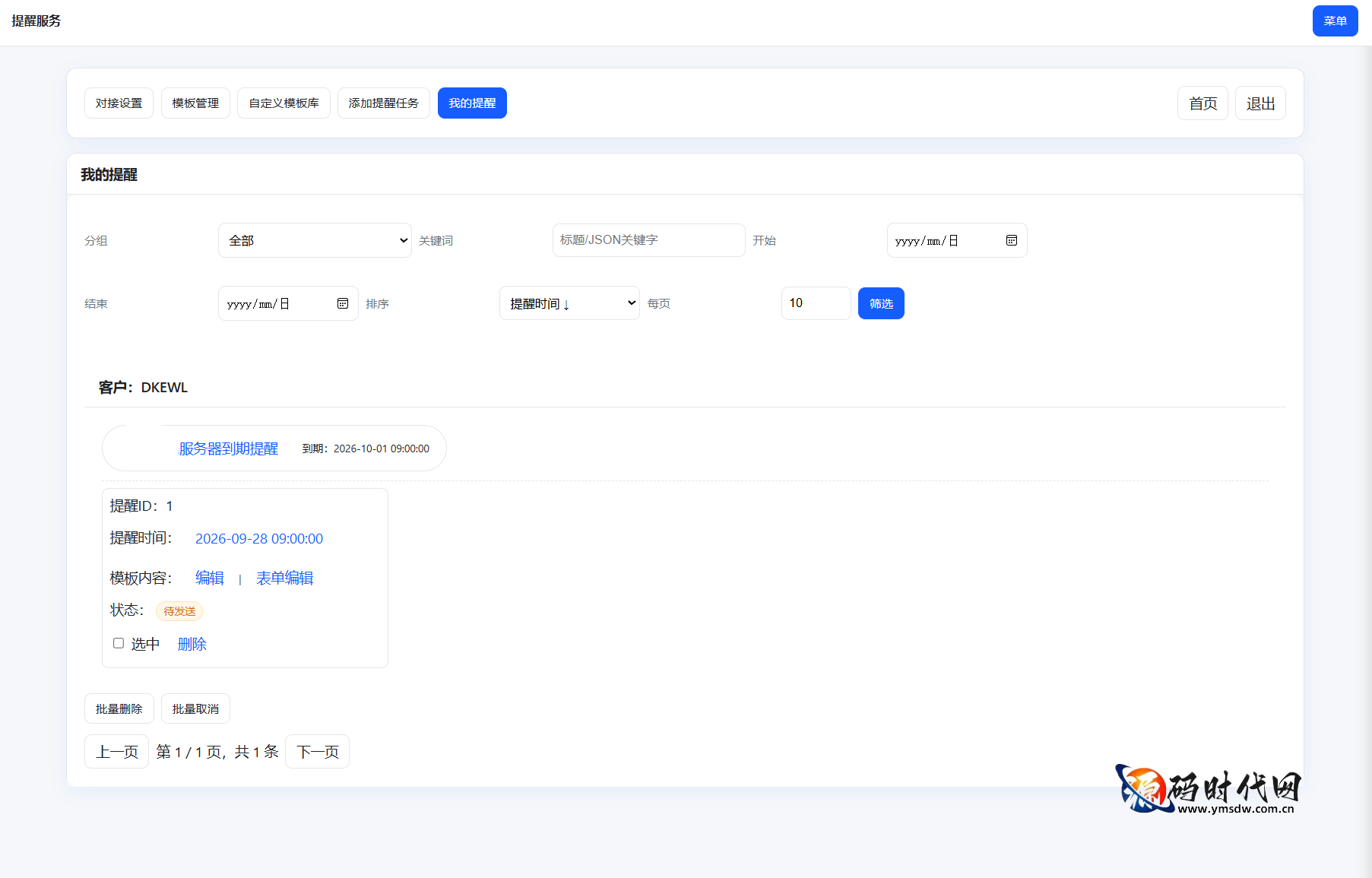Click 删除 link for reminder 1
Image resolution: width=1372 pixels, height=878 pixels.
(192, 645)
